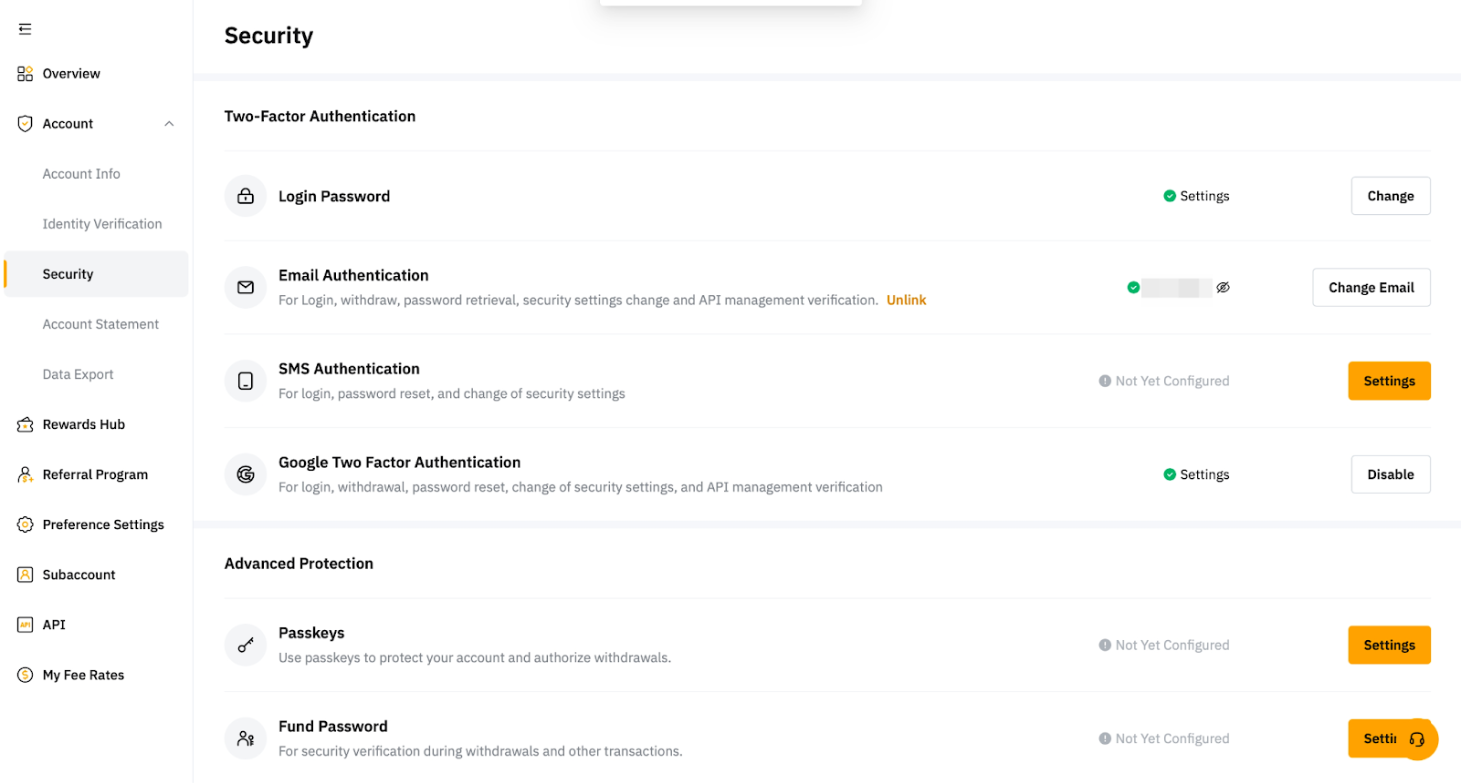
Task: Select Data Export menu item
Action: (x=78, y=374)
